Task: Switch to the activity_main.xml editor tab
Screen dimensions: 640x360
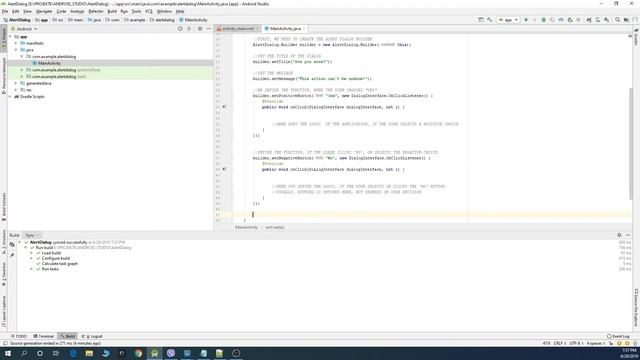Action: pyautogui.click(x=237, y=29)
